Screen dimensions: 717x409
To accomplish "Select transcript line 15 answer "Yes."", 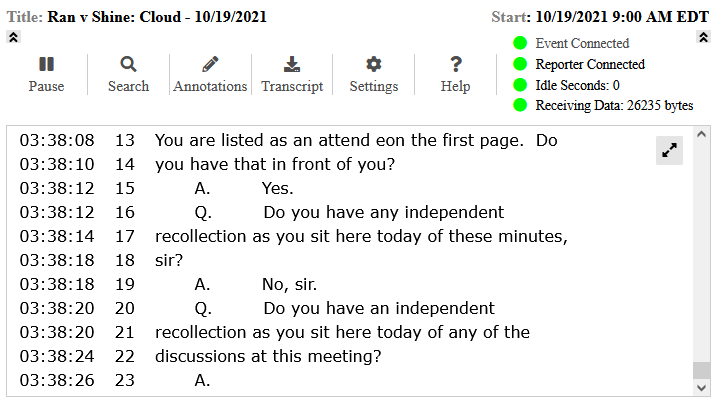I will 278,188.
